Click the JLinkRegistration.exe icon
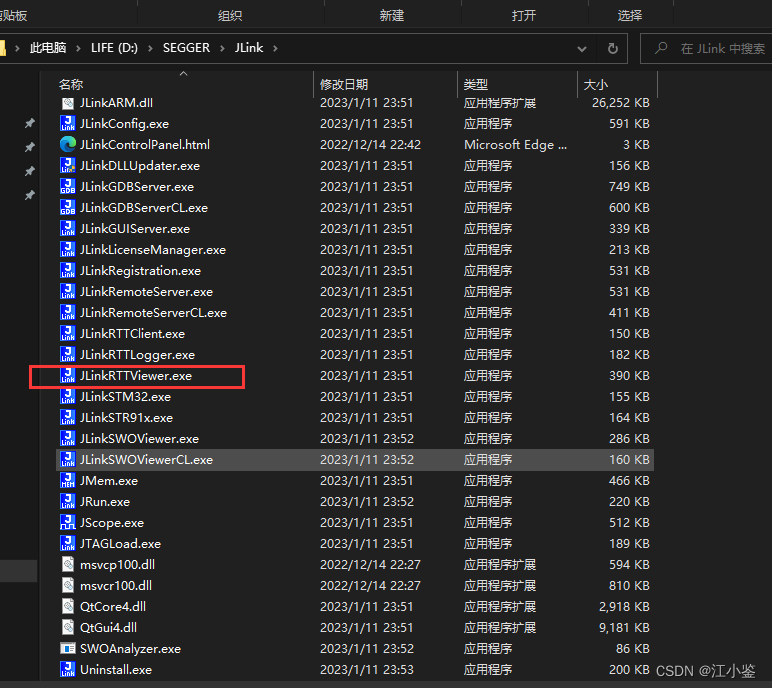This screenshot has height=688, width=772. pos(67,270)
